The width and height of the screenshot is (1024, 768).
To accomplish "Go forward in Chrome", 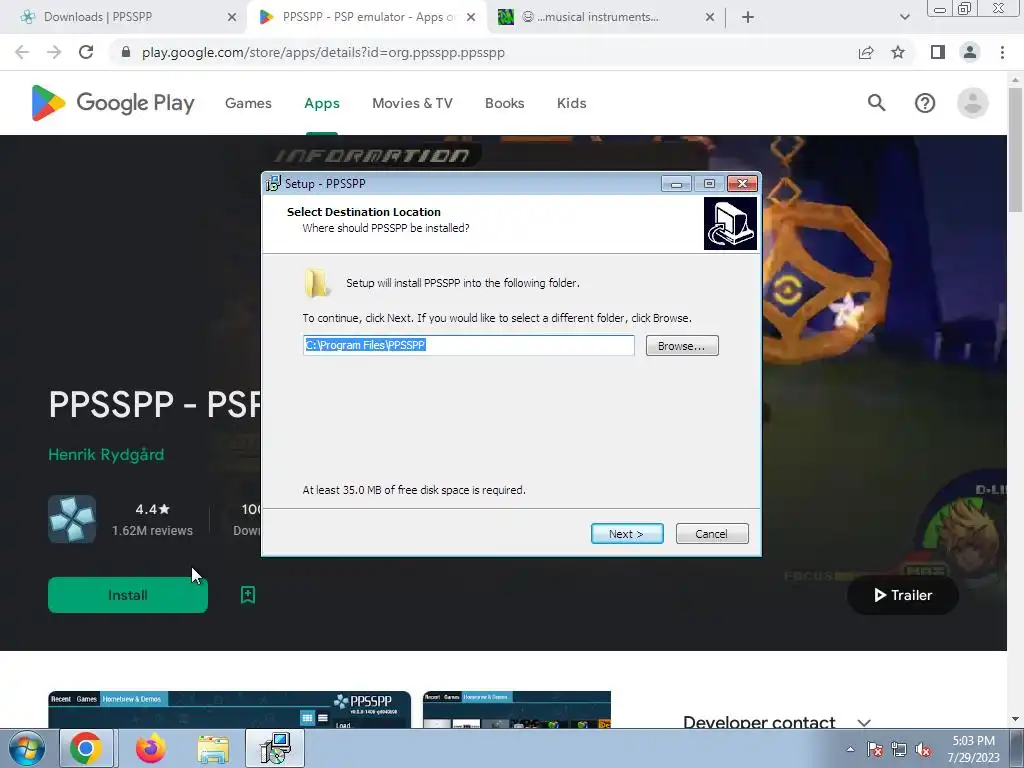I will (54, 52).
